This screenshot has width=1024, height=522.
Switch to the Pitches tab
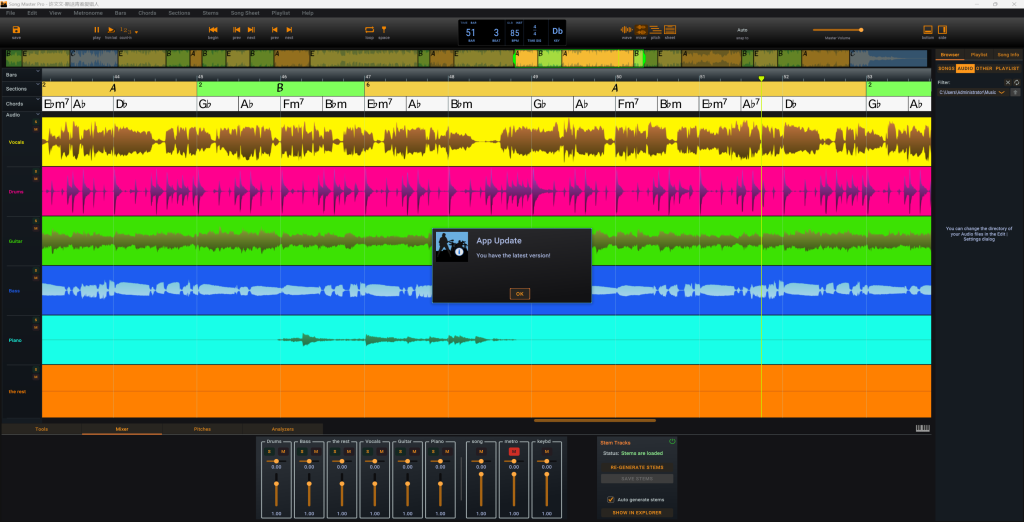pyautogui.click(x=202, y=429)
